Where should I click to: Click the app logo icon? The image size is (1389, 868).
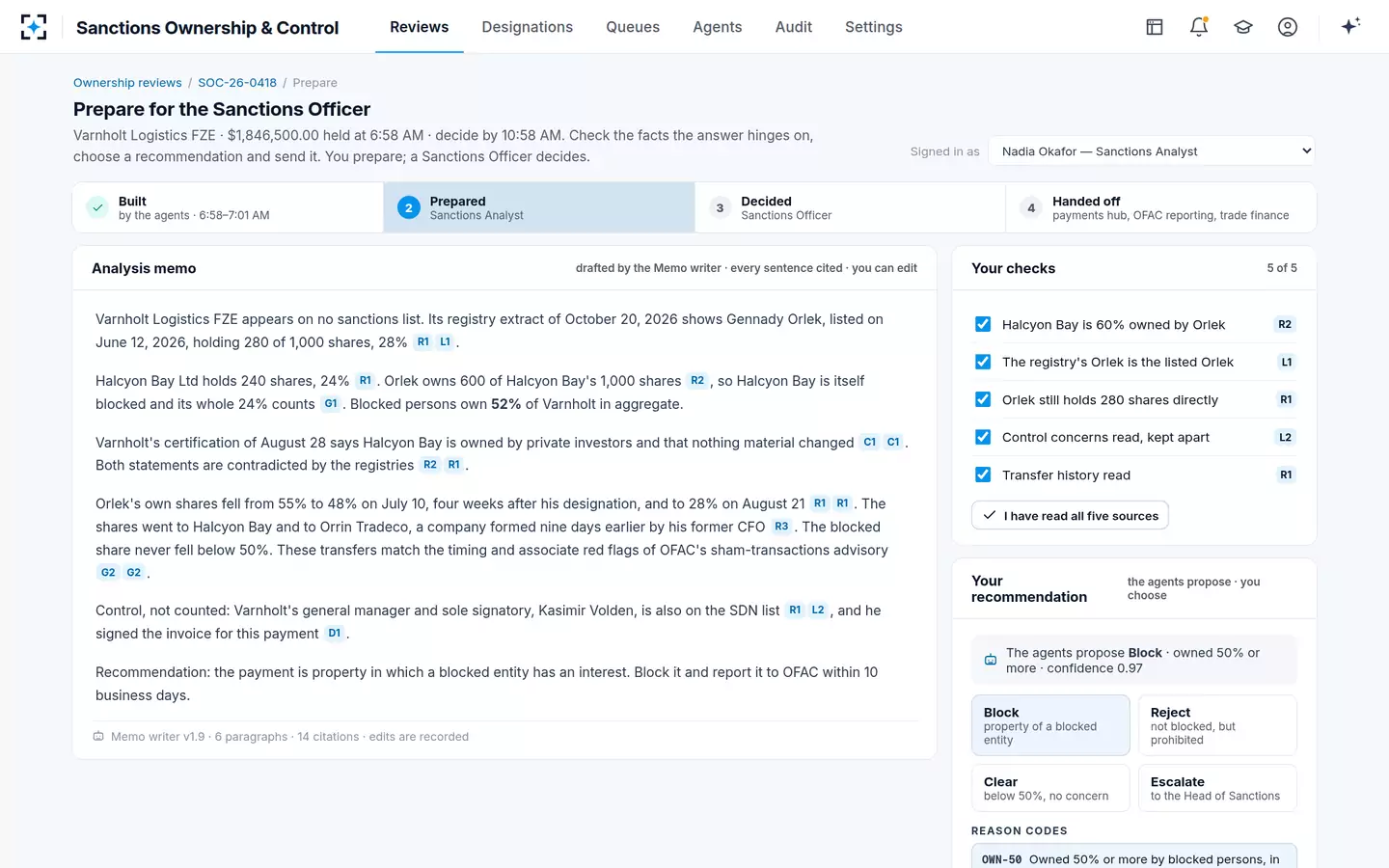[34, 27]
